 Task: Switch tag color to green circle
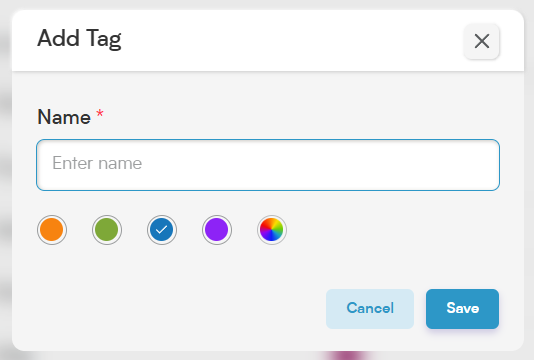pos(107,230)
